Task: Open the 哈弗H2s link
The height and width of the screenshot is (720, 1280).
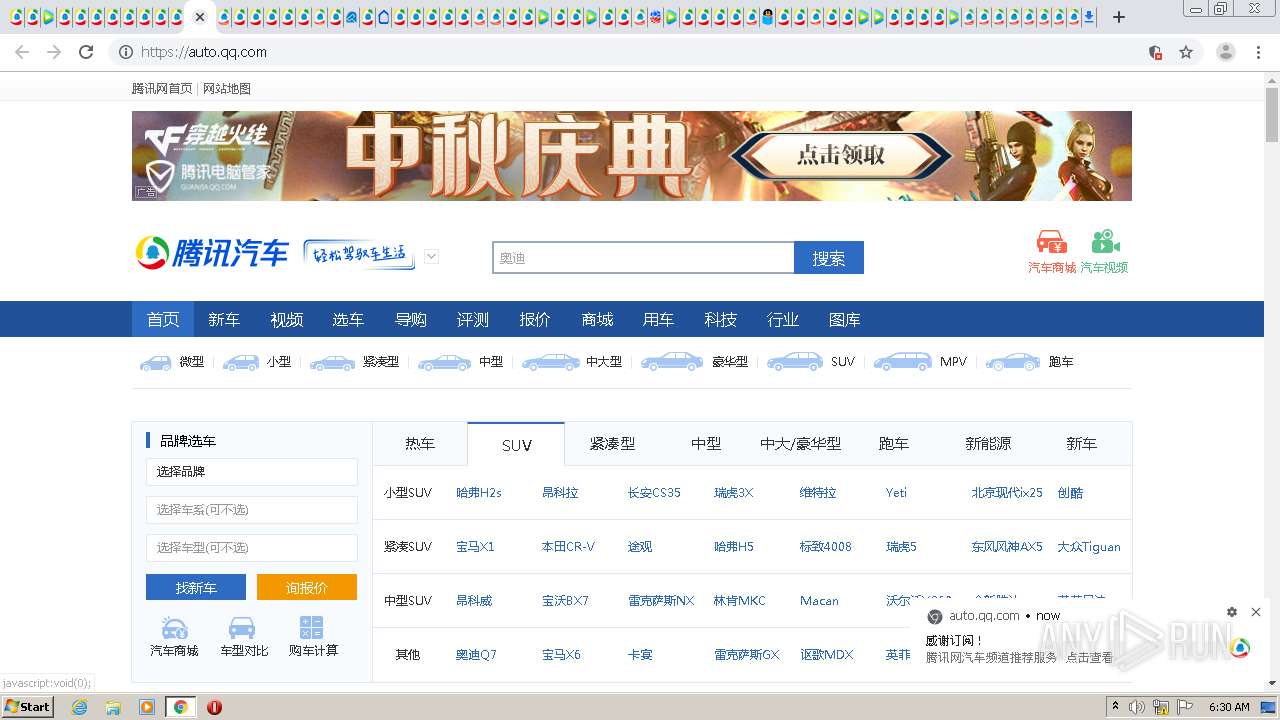Action: [x=479, y=493]
